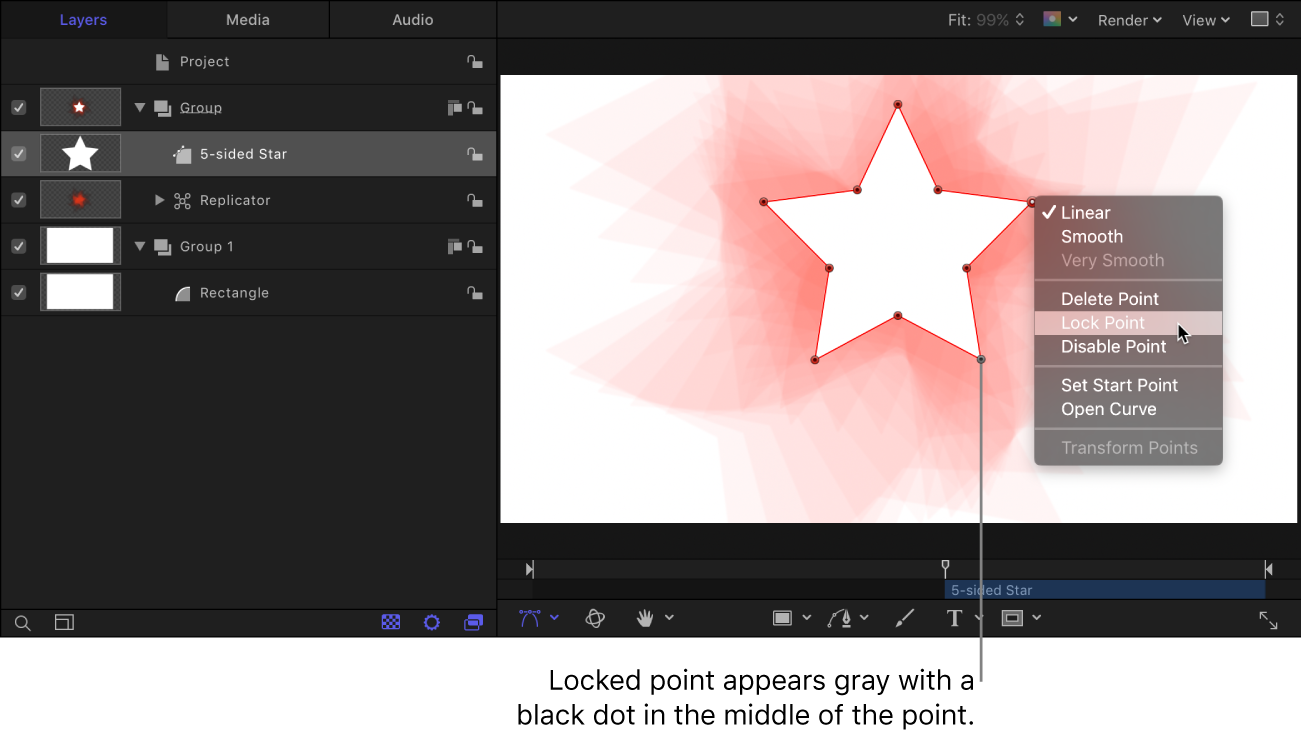Select Smooth in the context menu
1301x737 pixels.
coord(1092,237)
